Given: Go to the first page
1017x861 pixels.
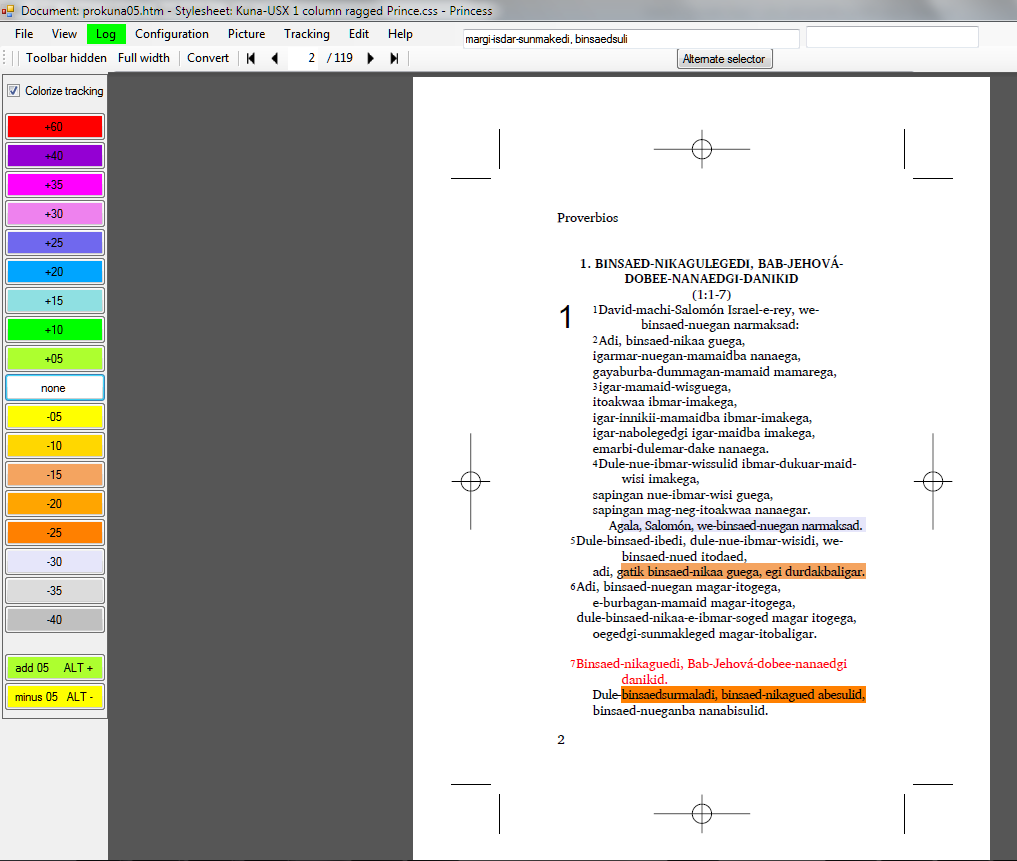Looking at the screenshot, I should tap(251, 58).
